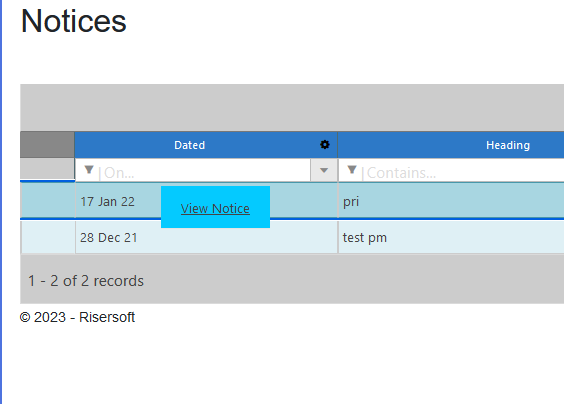This screenshot has height=404, width=564.
Task: Click the gray grid corner header cell
Action: tap(47, 145)
